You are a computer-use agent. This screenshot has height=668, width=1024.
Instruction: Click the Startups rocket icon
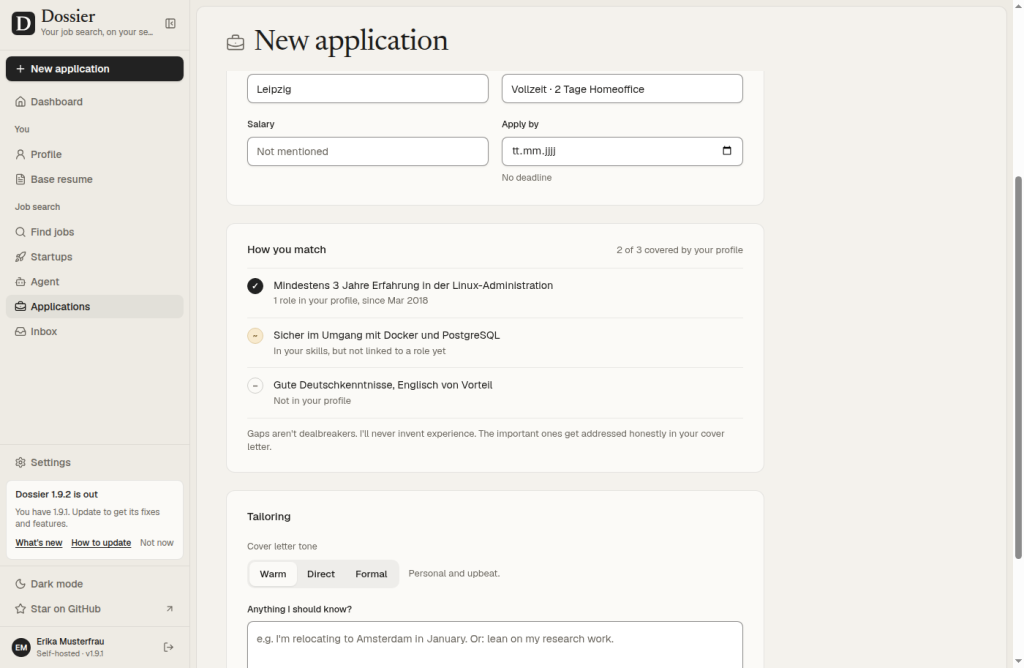click(20, 257)
